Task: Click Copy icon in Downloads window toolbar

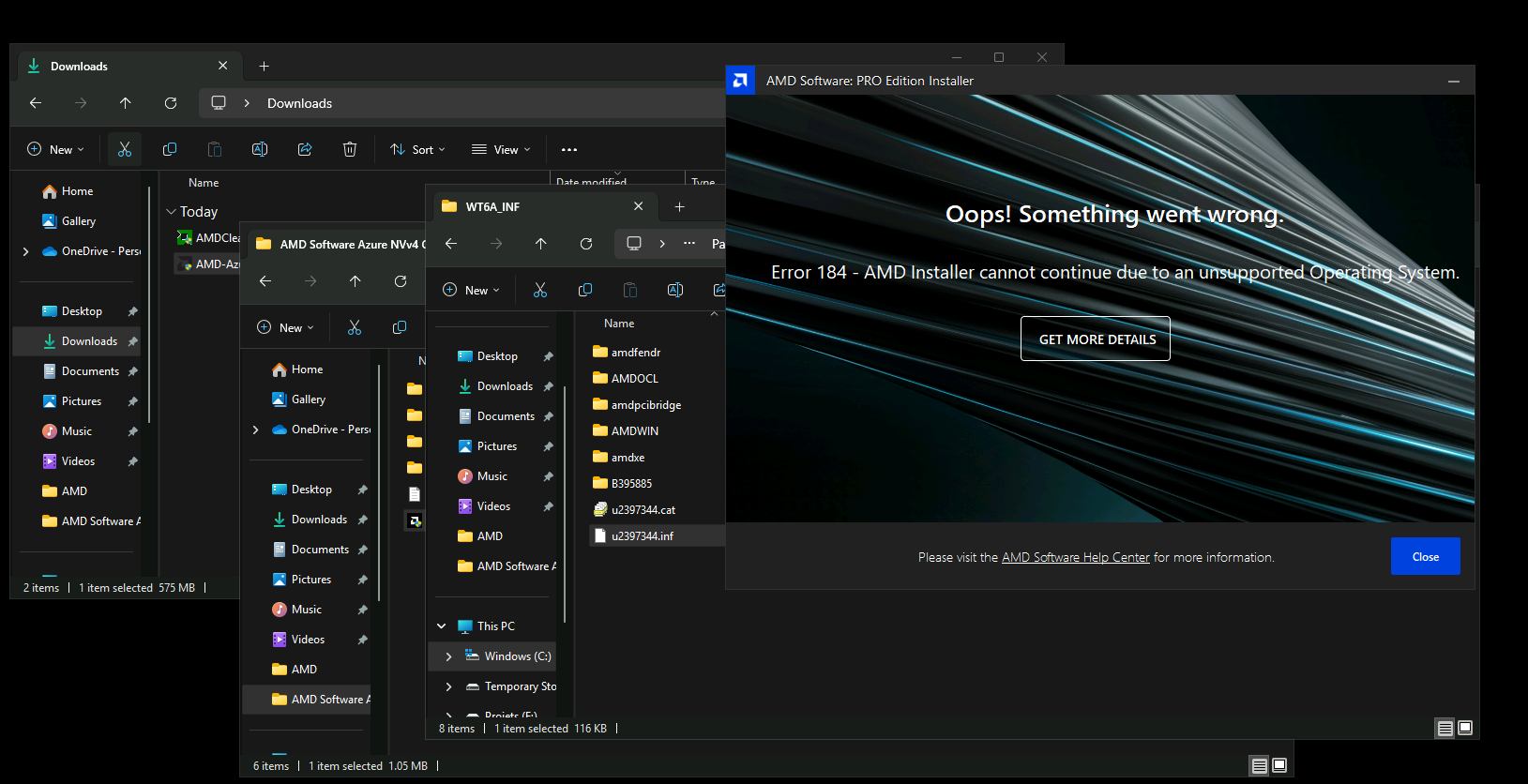Action: coord(170,149)
